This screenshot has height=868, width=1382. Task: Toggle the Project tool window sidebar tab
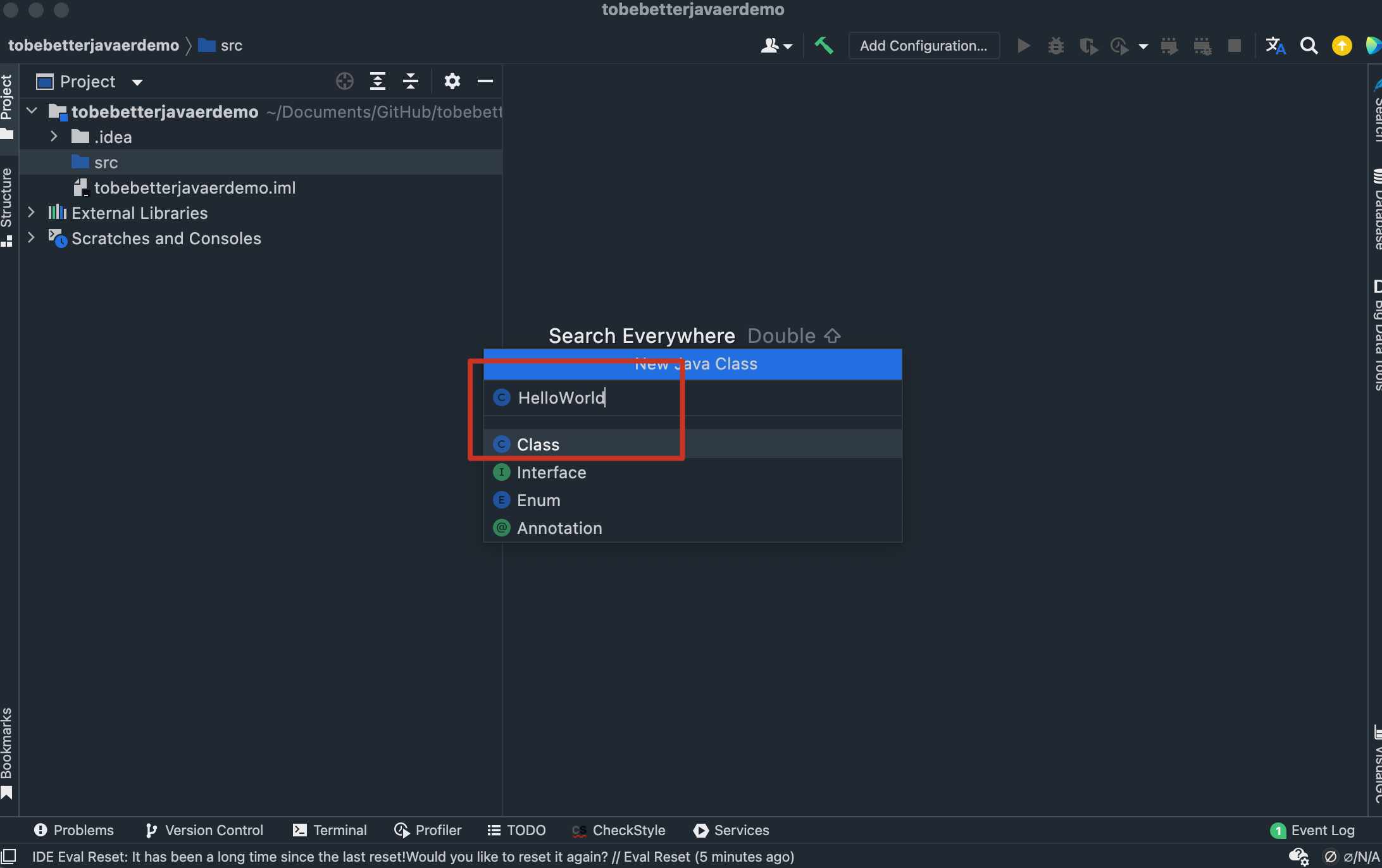pos(7,104)
